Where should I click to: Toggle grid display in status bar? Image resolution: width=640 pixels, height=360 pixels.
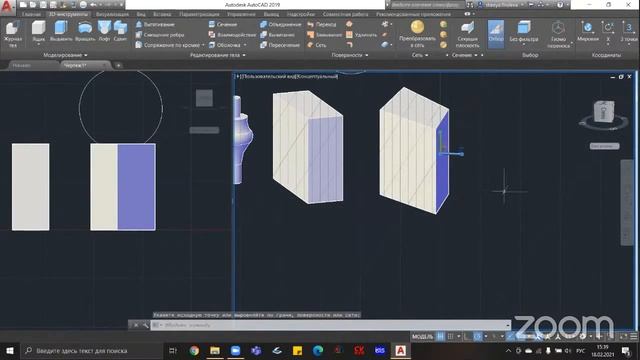[440, 337]
